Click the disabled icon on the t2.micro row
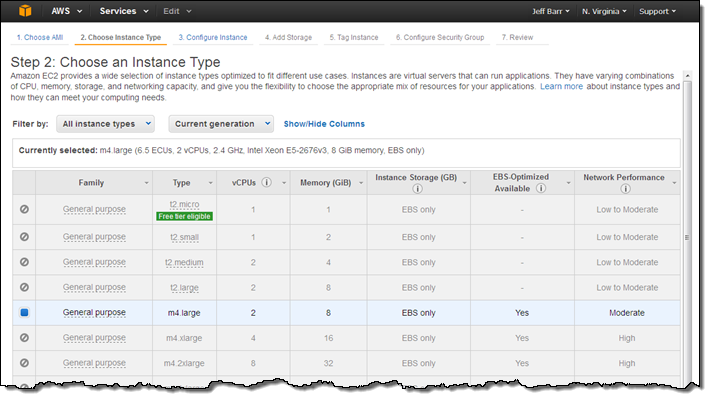 [x=24, y=209]
